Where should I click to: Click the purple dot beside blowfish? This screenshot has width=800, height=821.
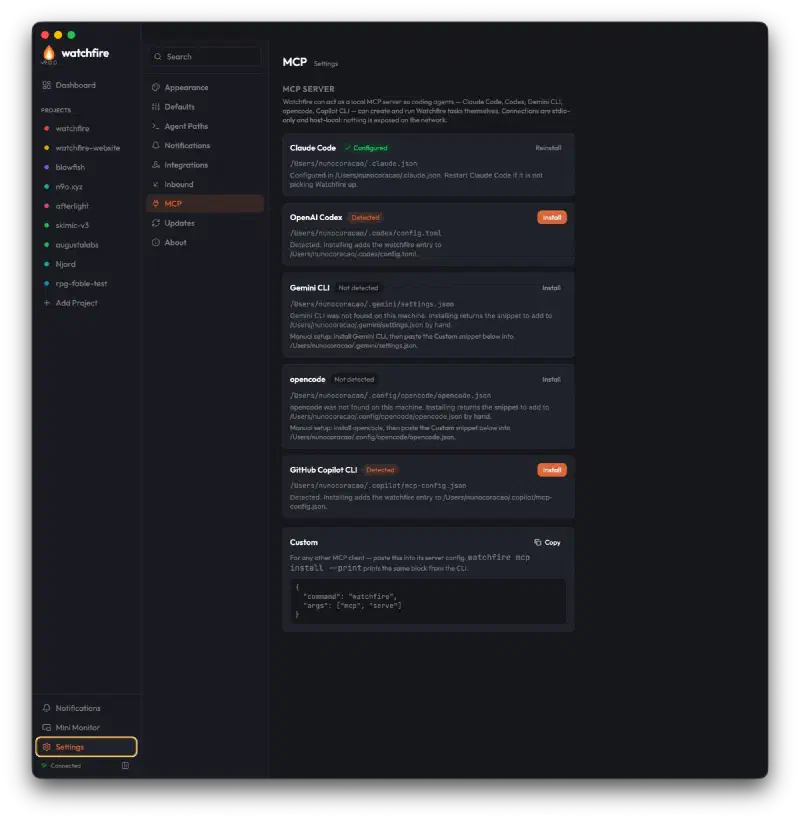pyautogui.click(x=47, y=167)
